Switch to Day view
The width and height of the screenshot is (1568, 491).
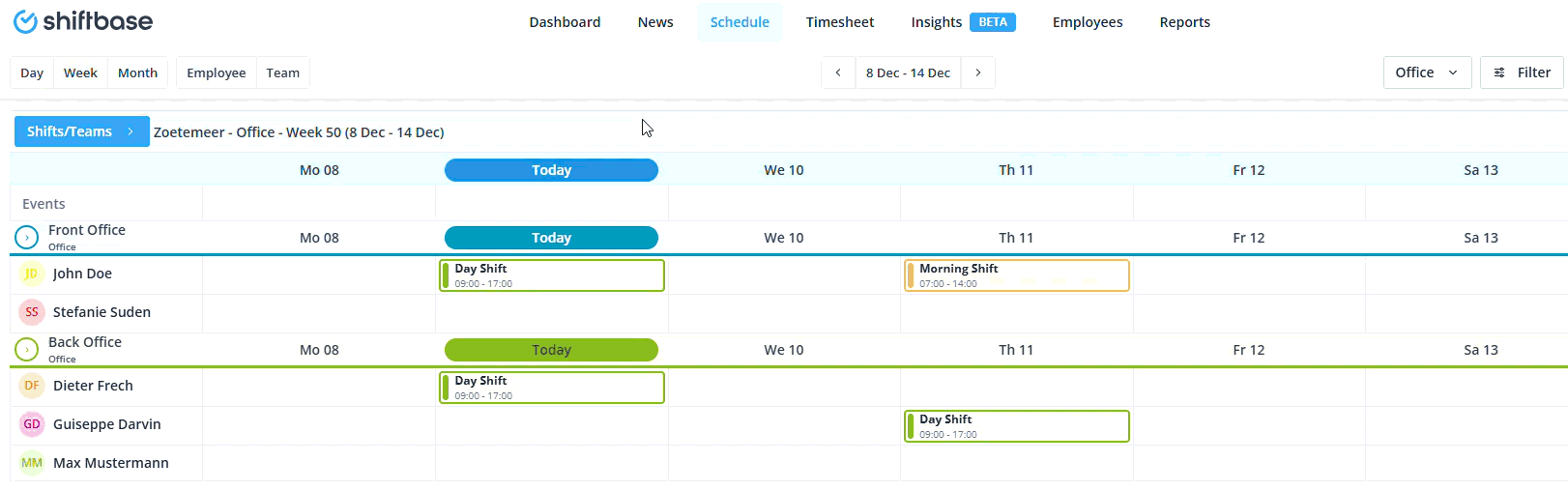32,72
